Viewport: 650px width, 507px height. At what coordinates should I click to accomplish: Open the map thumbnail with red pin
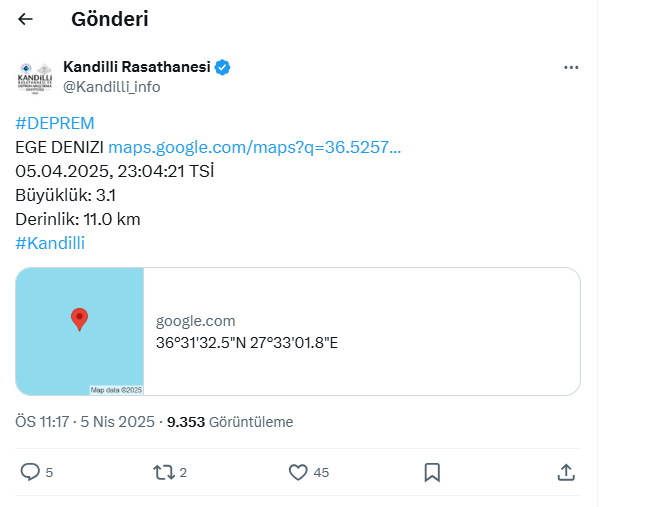pos(80,331)
